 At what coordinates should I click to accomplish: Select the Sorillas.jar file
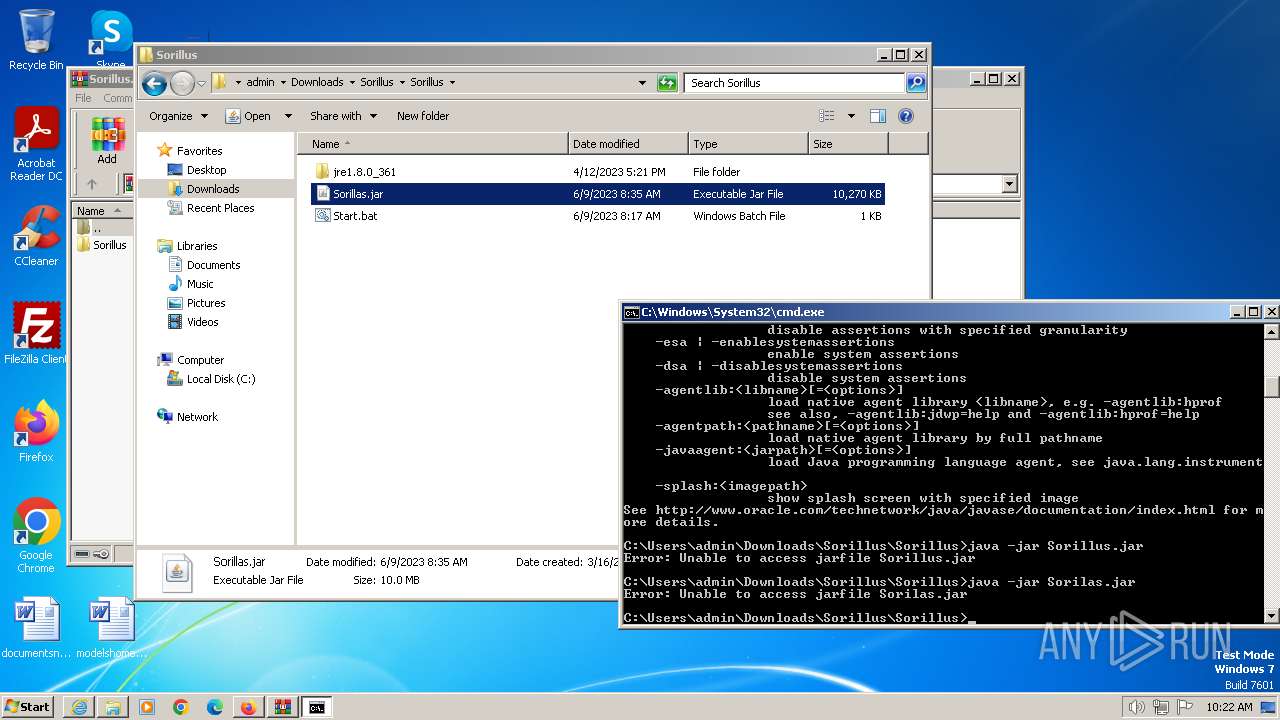coord(598,194)
